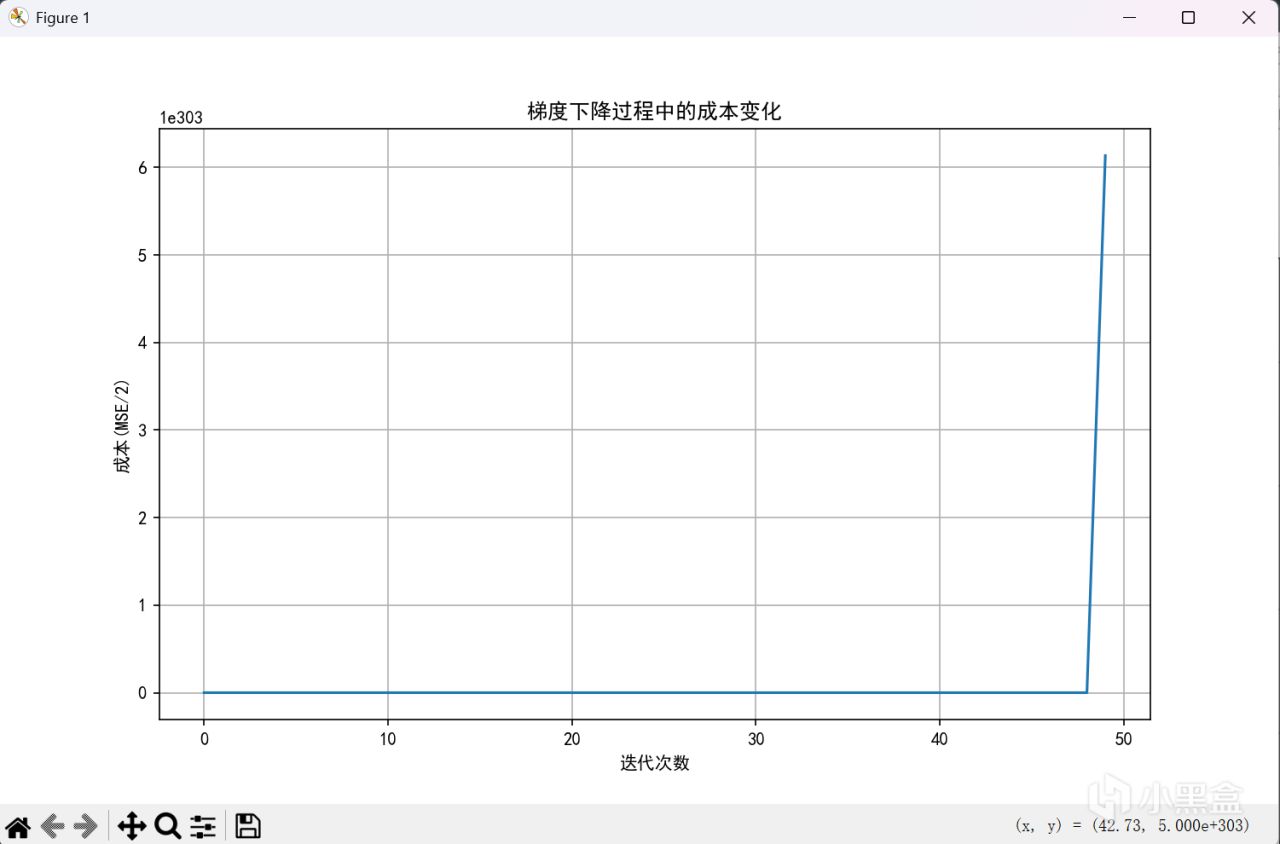Click the y-axis tick label 4
Screen dimensions: 1280x844
[x=143, y=343]
